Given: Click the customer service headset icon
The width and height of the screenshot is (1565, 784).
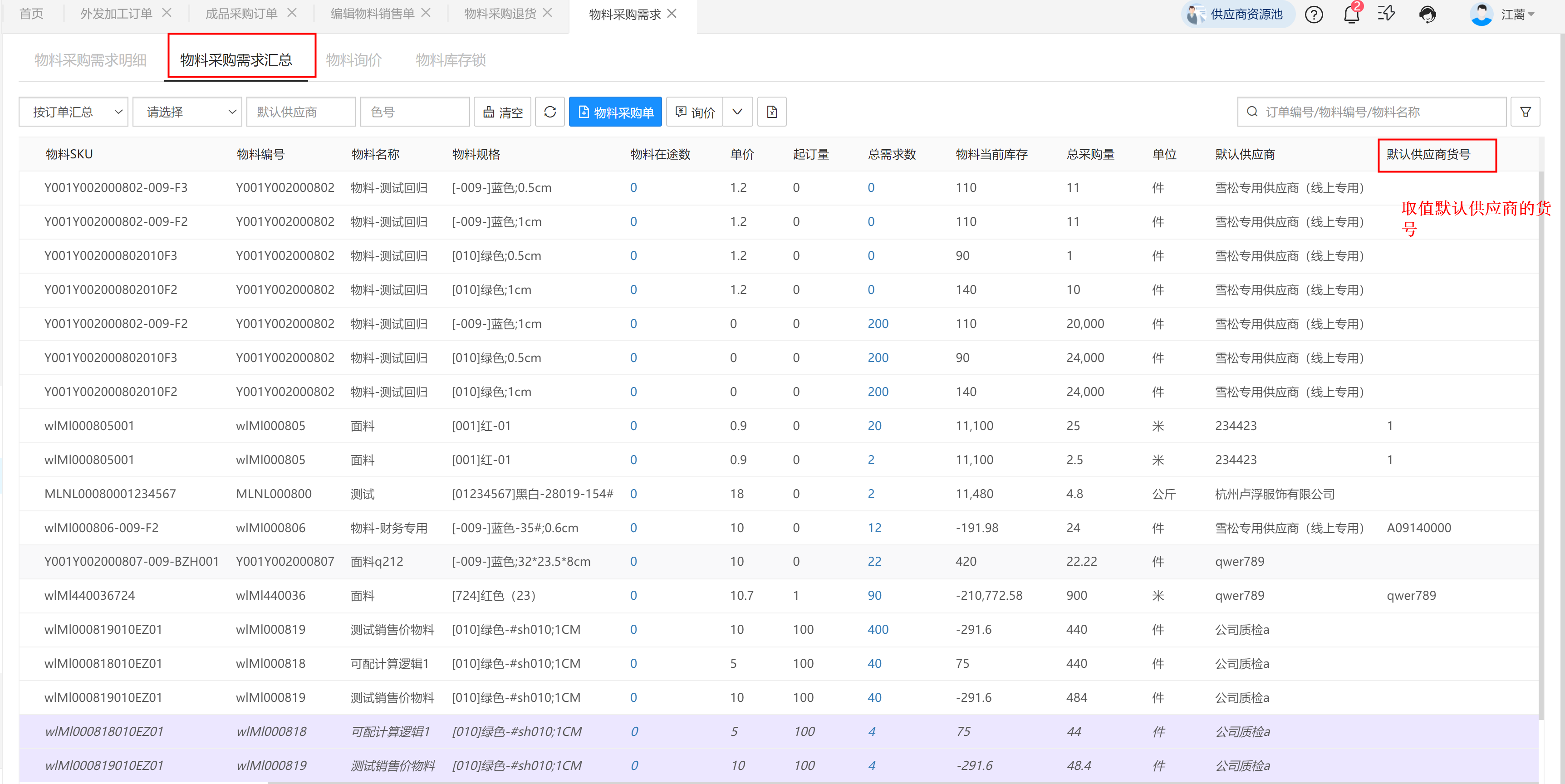Looking at the screenshot, I should (x=1427, y=14).
